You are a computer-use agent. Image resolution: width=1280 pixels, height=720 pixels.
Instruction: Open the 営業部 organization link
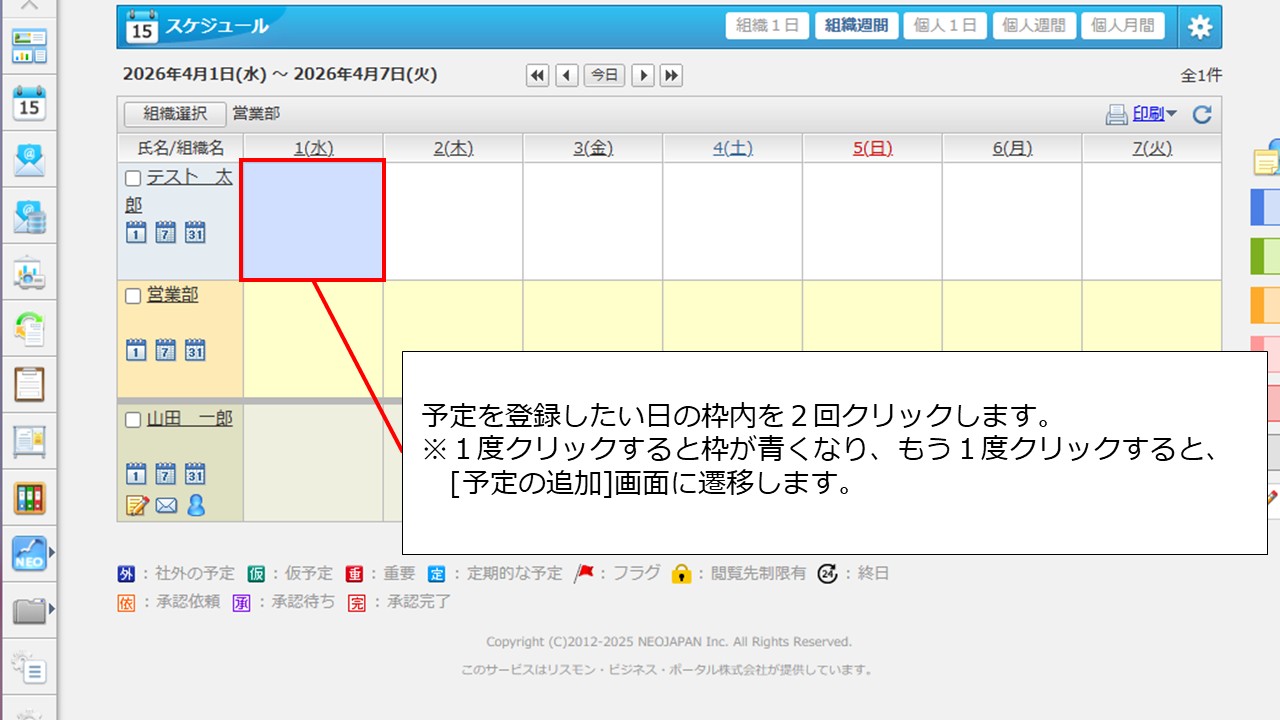tap(173, 295)
